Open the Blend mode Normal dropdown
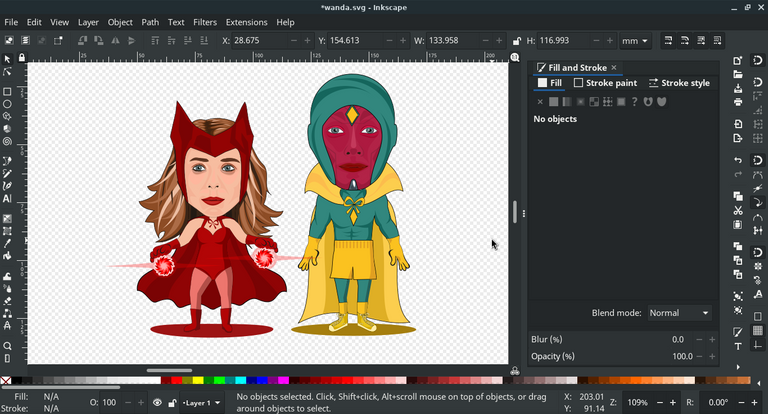 [679, 313]
